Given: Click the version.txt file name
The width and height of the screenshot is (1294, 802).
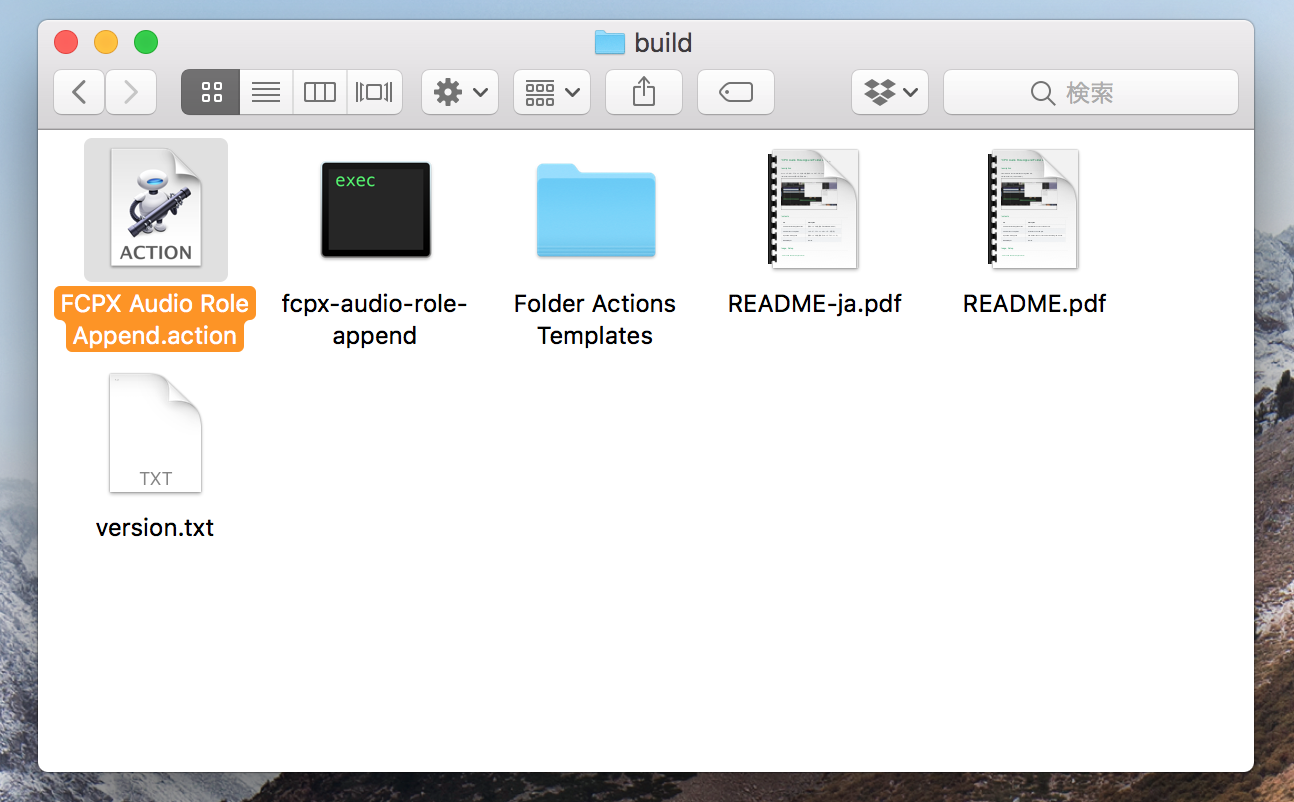Looking at the screenshot, I should point(155,527).
